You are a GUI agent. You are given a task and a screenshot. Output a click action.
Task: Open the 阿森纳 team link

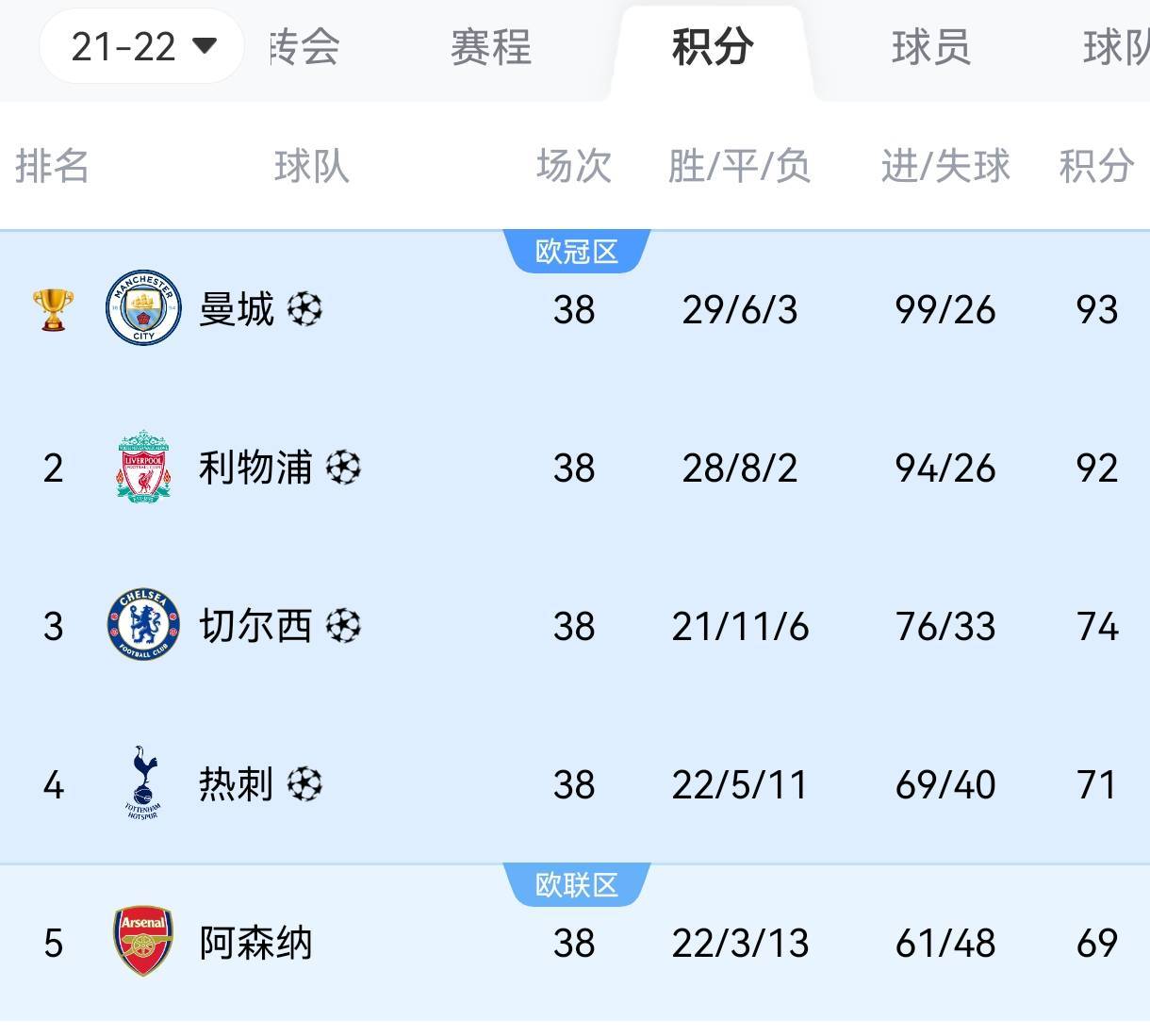pyautogui.click(x=255, y=942)
